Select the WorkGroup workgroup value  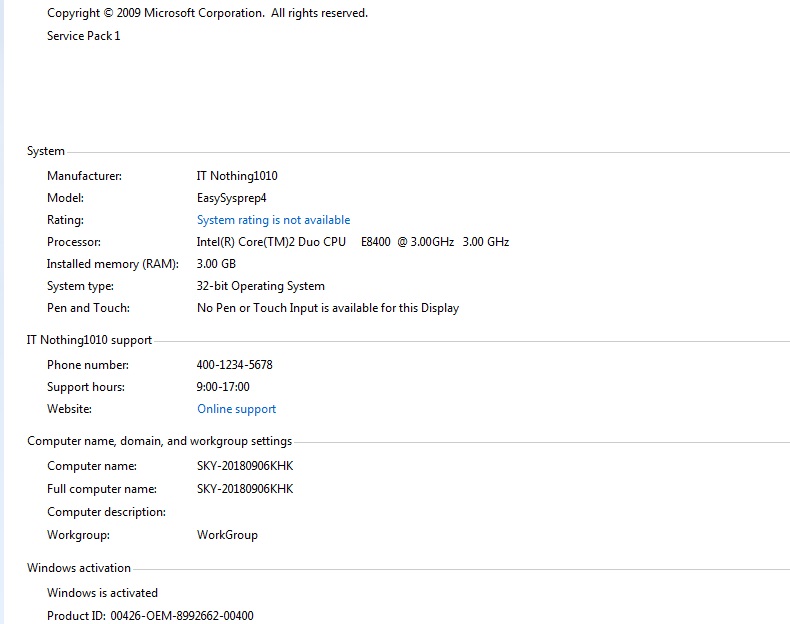point(227,535)
